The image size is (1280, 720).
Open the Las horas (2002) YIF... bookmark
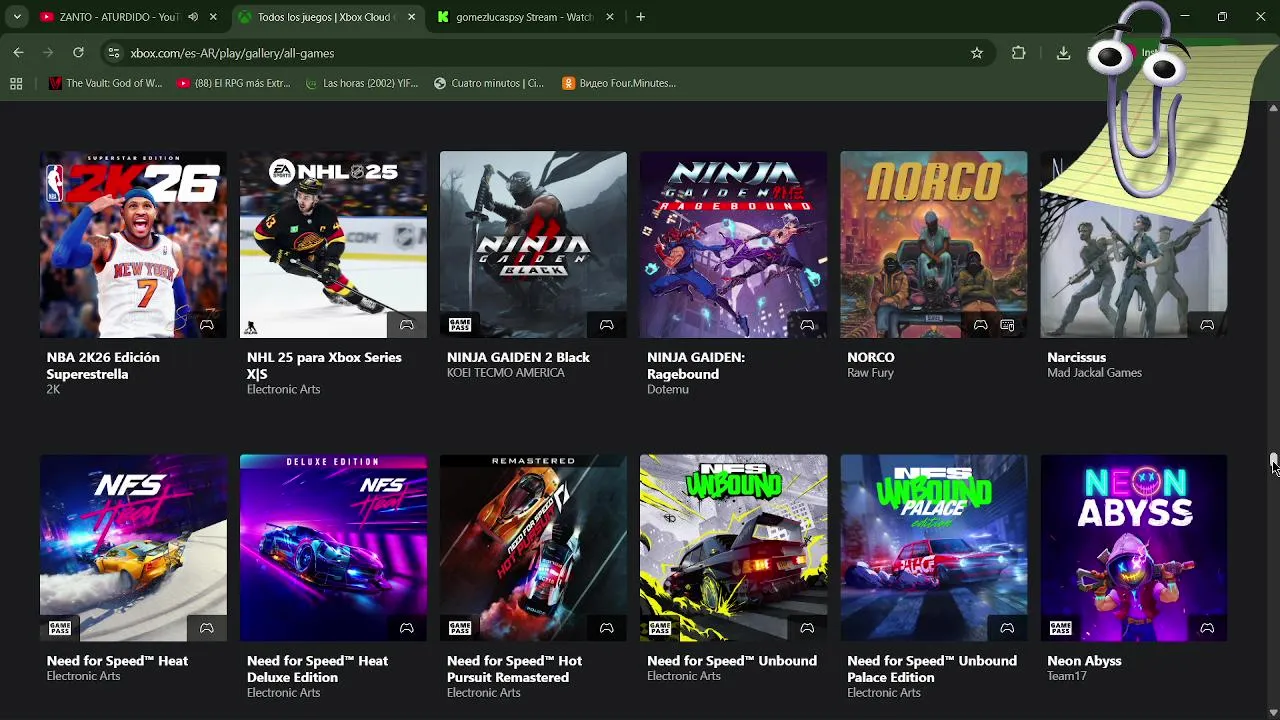click(361, 84)
